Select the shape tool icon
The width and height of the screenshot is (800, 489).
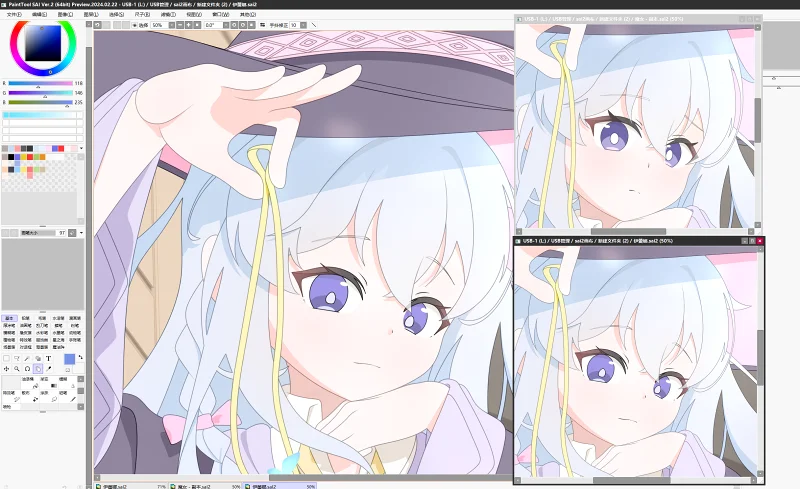click(x=38, y=358)
